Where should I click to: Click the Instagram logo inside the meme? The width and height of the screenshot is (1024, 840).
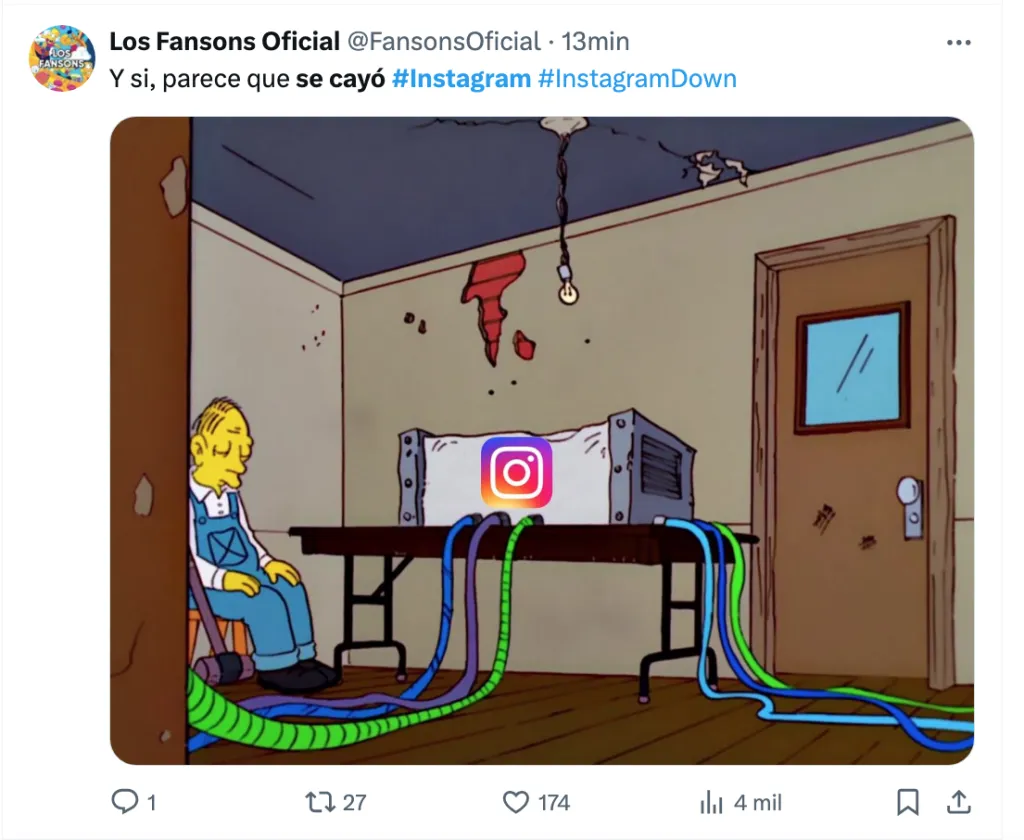pos(516,472)
